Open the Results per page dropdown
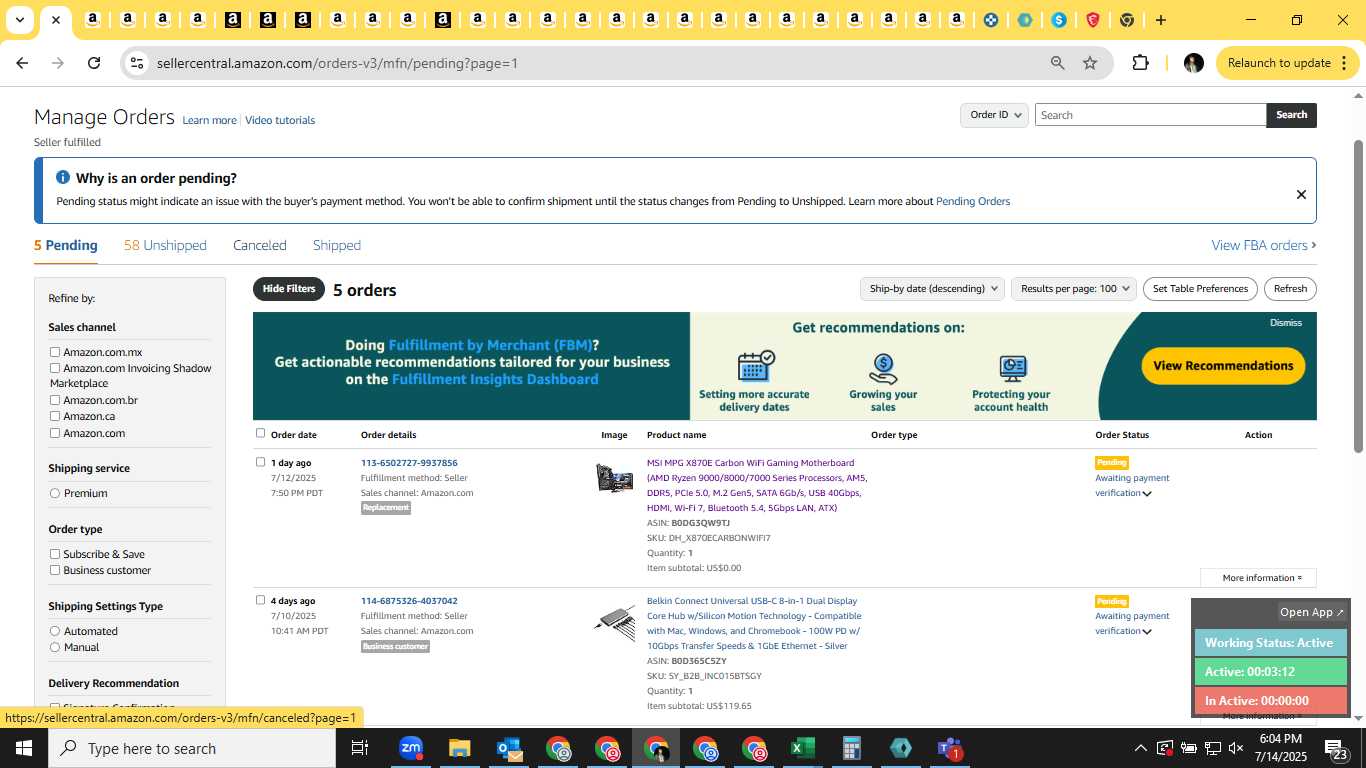Image resolution: width=1366 pixels, height=768 pixels. [x=1074, y=289]
